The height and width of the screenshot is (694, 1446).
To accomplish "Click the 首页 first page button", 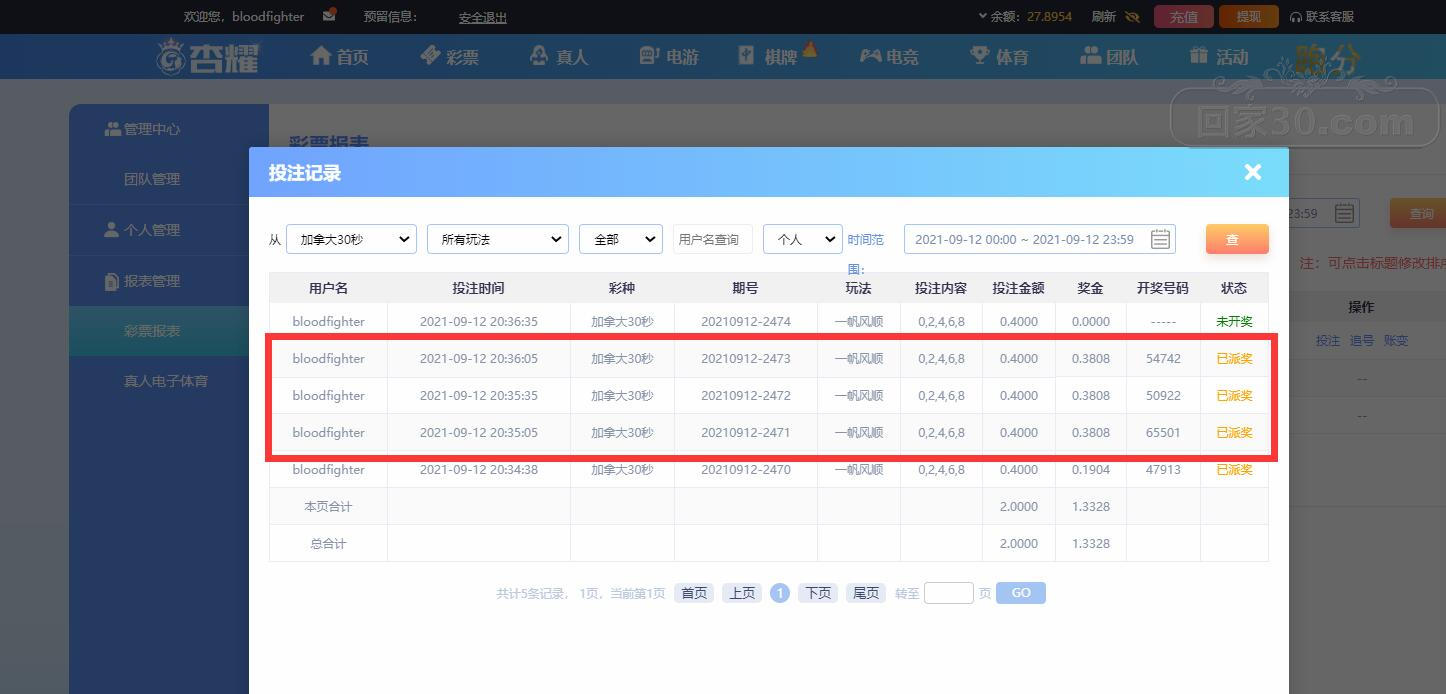I will 694,593.
